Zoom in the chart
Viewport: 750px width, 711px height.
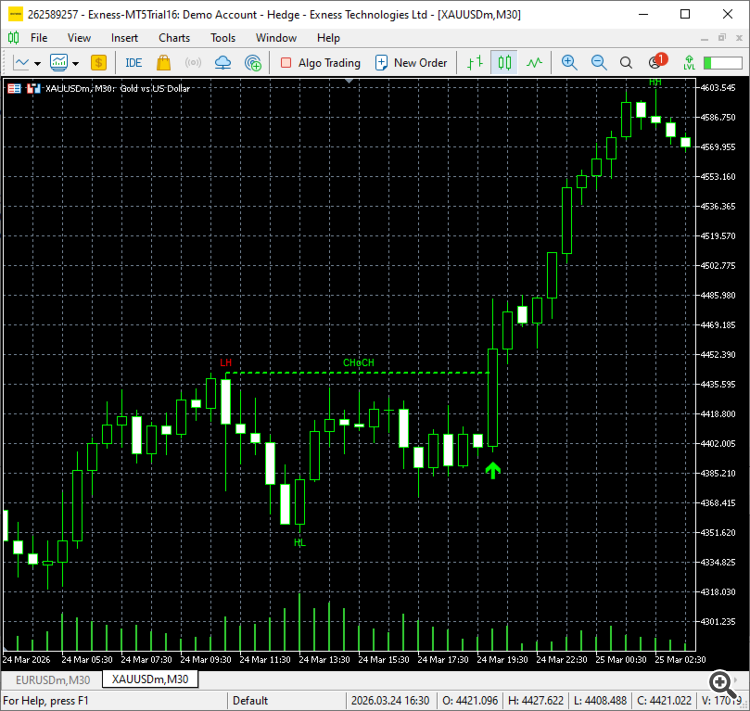pos(569,63)
